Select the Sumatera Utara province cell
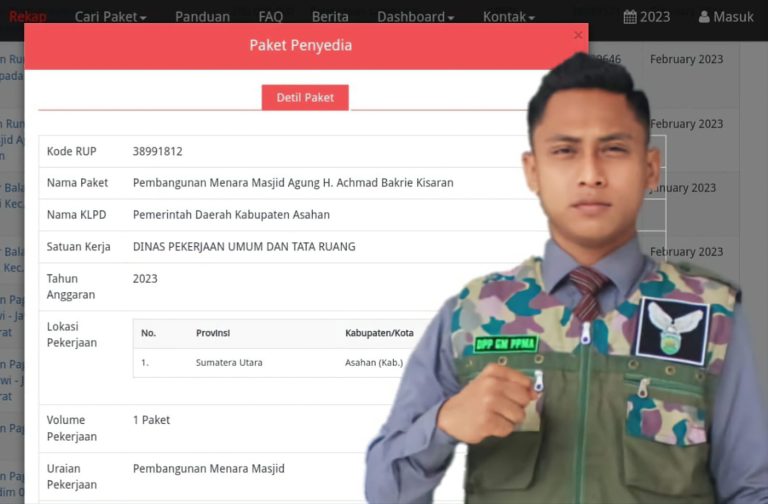The height and width of the screenshot is (504, 768). tap(229, 363)
